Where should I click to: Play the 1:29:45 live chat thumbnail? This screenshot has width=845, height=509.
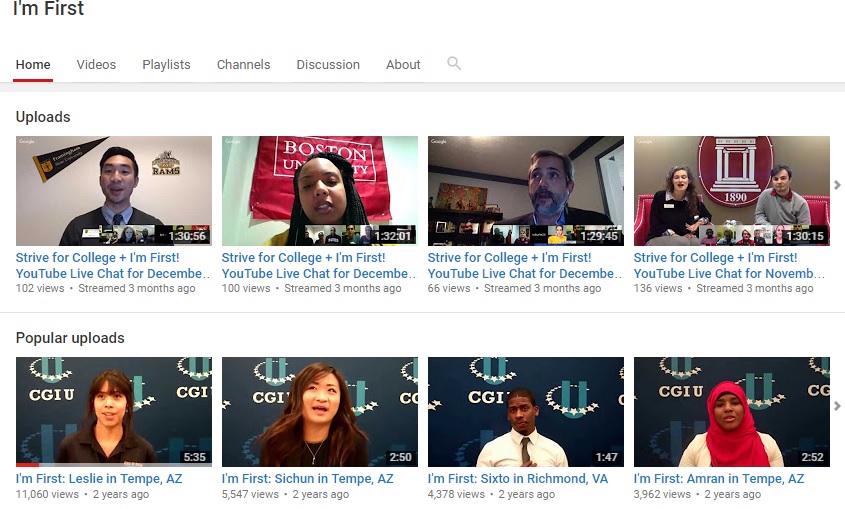point(526,191)
